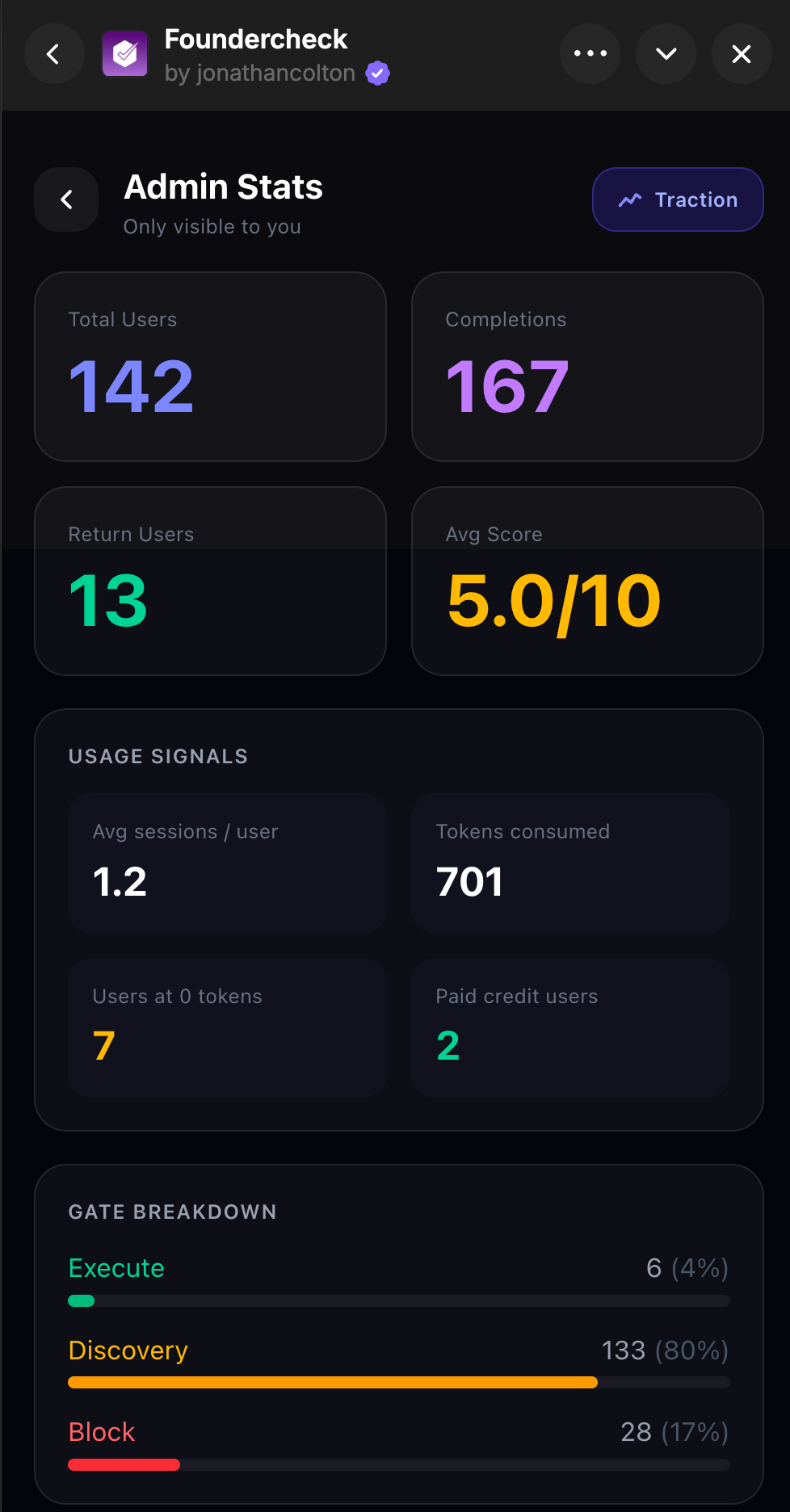Click the top header back arrow
Image resolution: width=790 pixels, height=1512 pixels.
tap(53, 54)
